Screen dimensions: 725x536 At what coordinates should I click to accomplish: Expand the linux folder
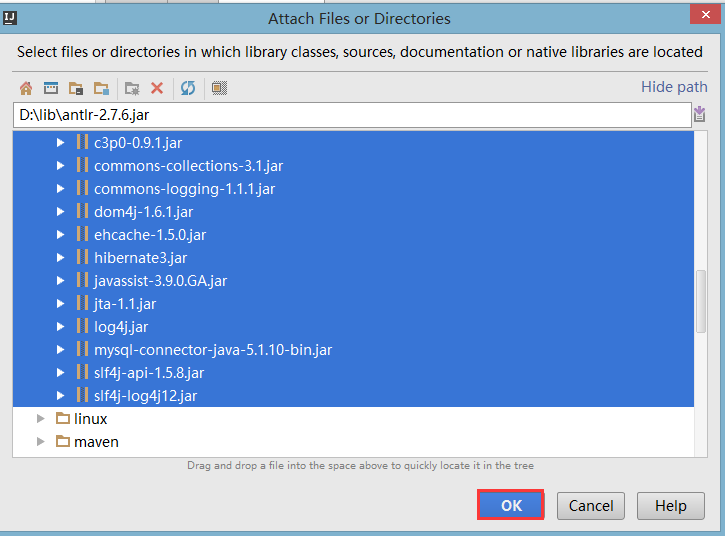point(41,419)
